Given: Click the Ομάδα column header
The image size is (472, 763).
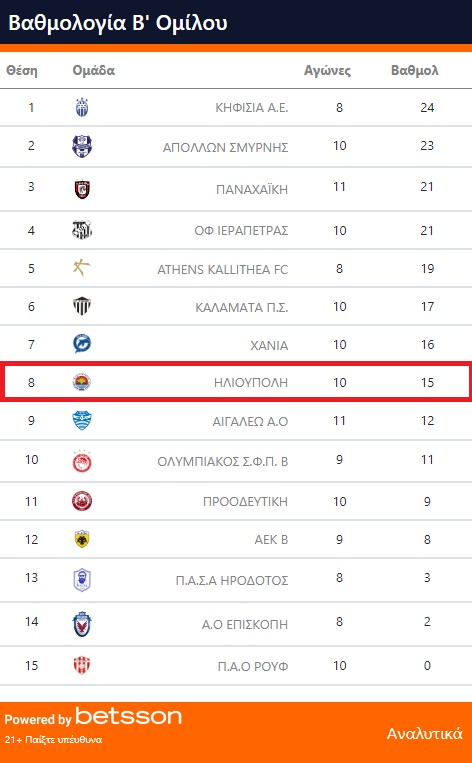Looking at the screenshot, I should pyautogui.click(x=93, y=71).
